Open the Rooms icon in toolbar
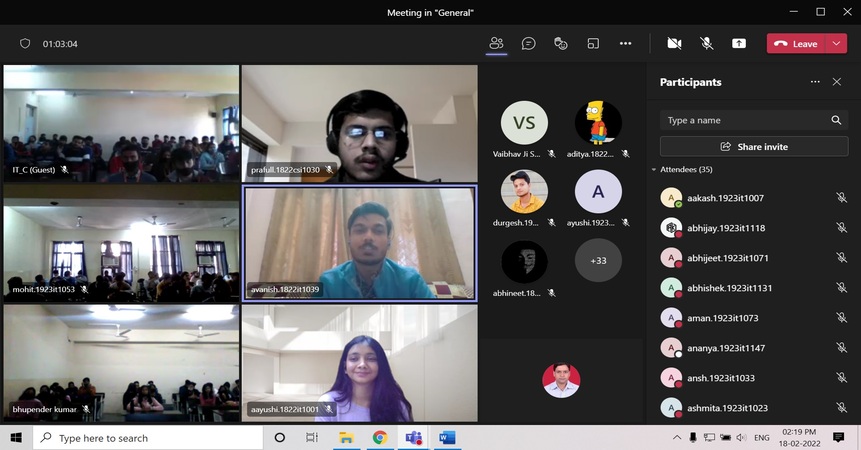Viewport: 861px width, 450px height. pyautogui.click(x=593, y=44)
